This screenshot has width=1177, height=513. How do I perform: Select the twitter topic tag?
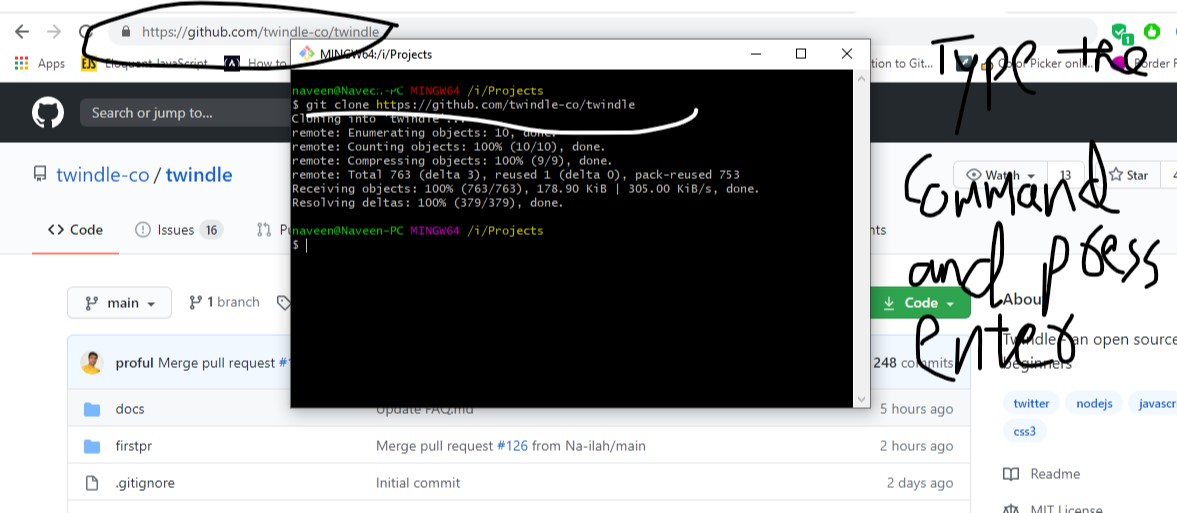click(1031, 403)
